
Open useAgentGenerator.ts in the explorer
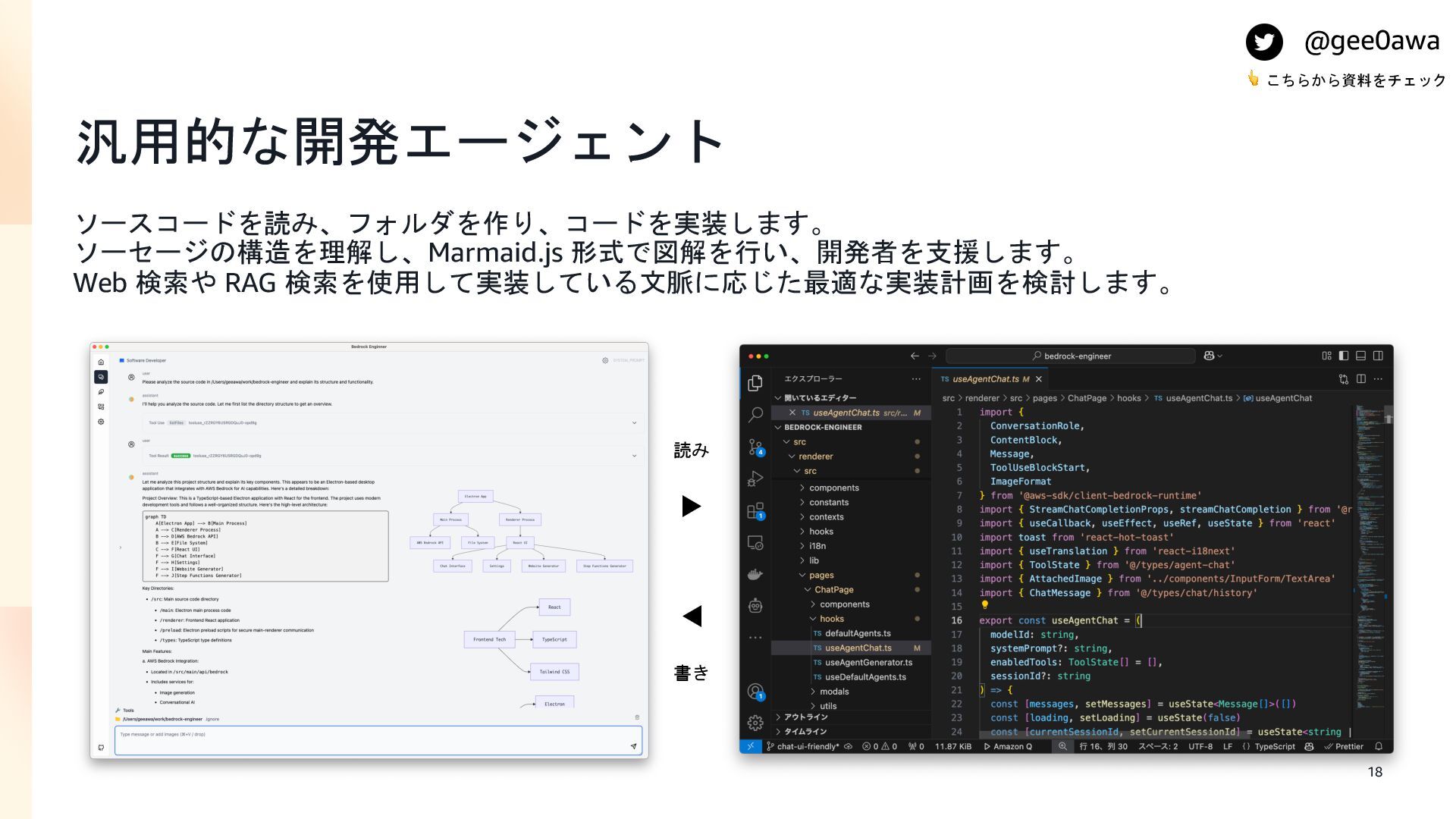[868, 663]
